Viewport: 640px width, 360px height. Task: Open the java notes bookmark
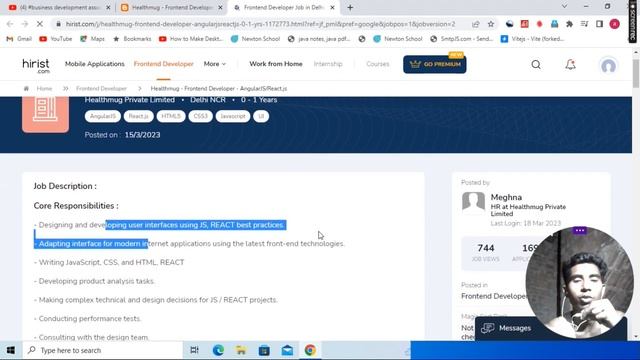pos(319,39)
